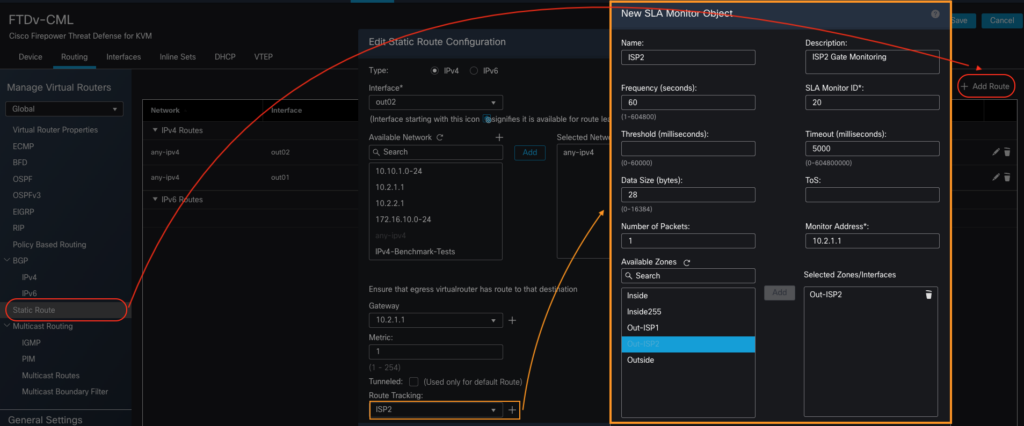Collapse the BGP tree node
Viewport: 1024px width, 426px height.
coord(7,261)
